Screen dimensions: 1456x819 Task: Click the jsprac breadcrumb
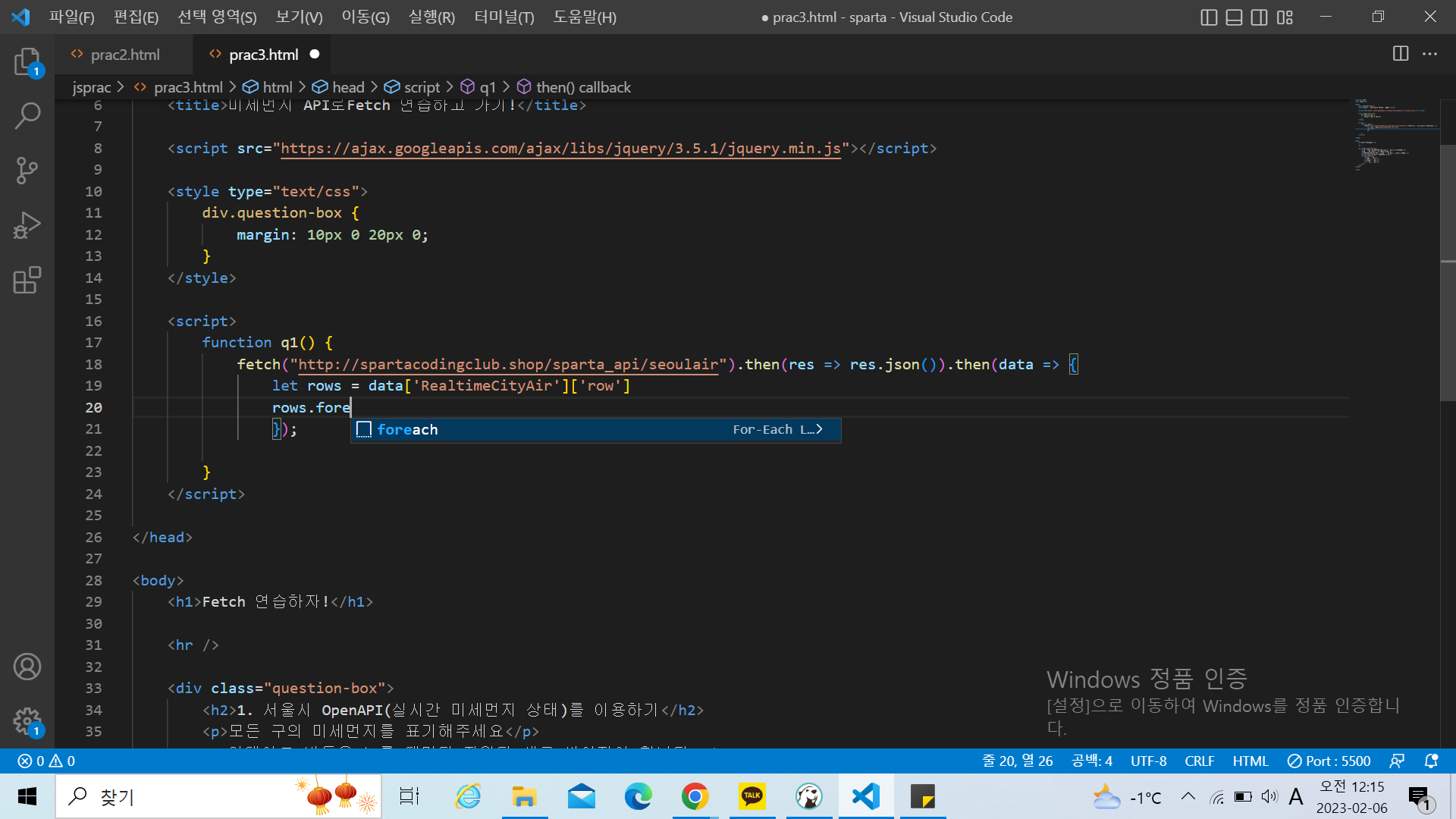[92, 87]
